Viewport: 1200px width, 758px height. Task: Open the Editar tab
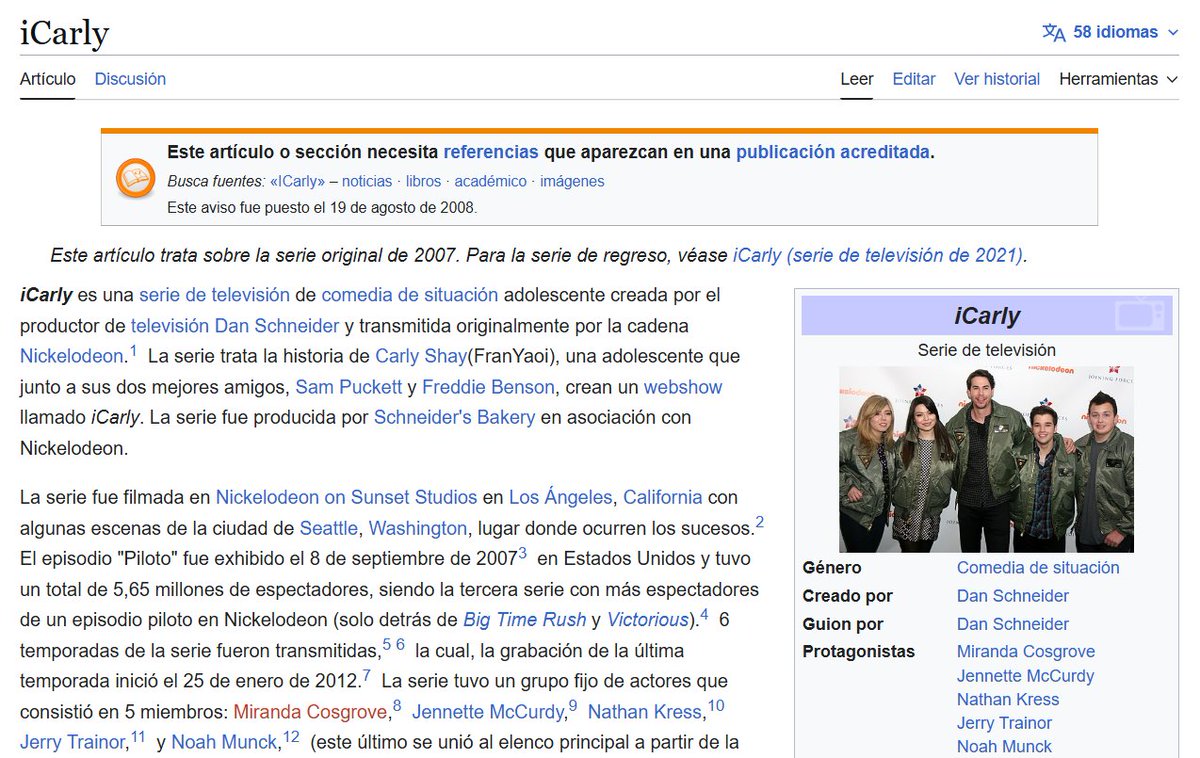[914, 79]
